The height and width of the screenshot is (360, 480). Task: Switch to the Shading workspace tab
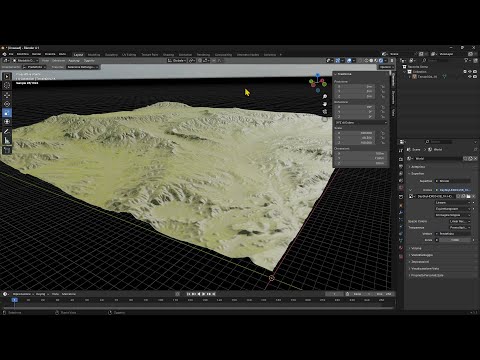click(x=168, y=55)
